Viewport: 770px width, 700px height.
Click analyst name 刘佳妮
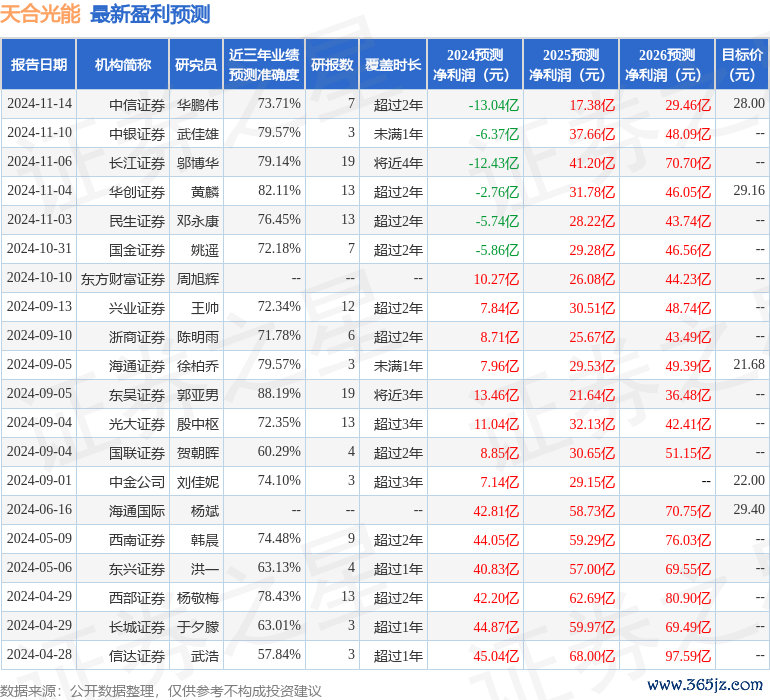click(x=197, y=482)
